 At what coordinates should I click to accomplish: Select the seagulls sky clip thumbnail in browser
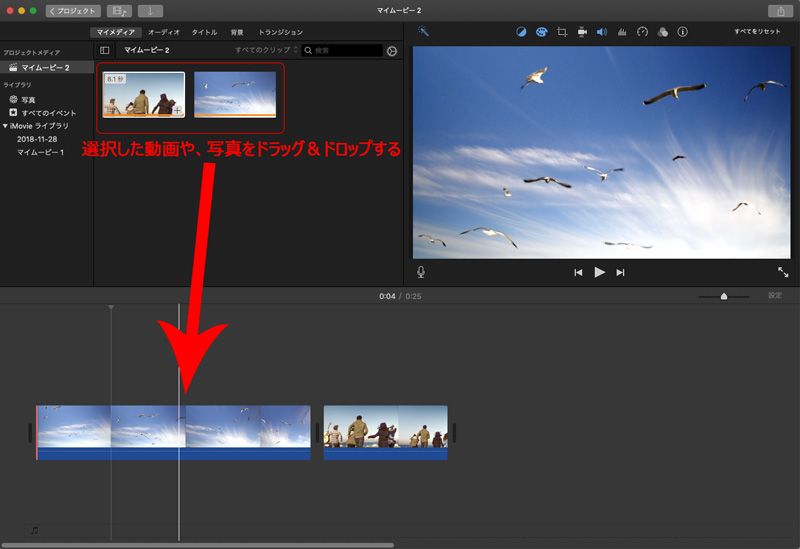(x=235, y=95)
